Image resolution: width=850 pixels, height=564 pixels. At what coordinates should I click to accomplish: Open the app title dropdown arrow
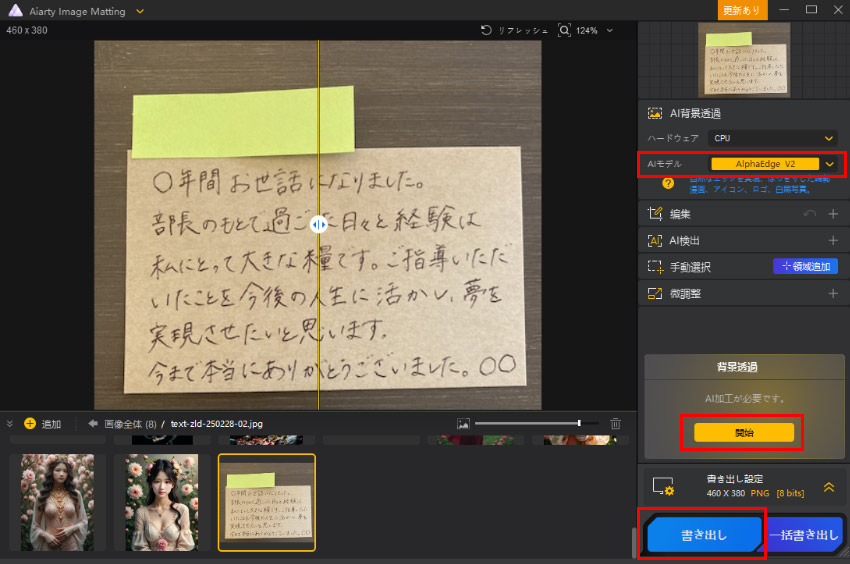[140, 11]
